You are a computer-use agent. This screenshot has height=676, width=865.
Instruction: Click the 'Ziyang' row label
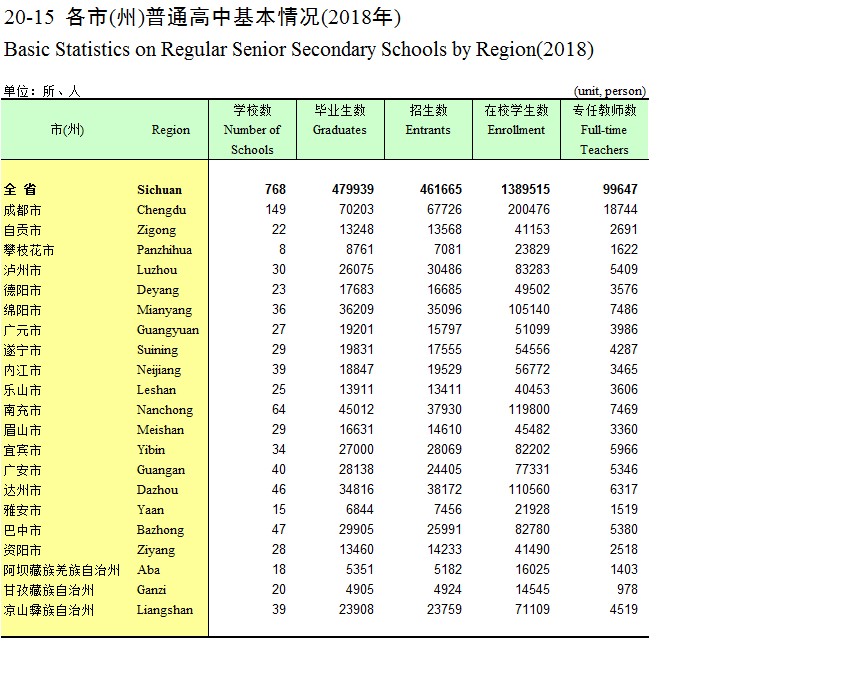click(156, 550)
